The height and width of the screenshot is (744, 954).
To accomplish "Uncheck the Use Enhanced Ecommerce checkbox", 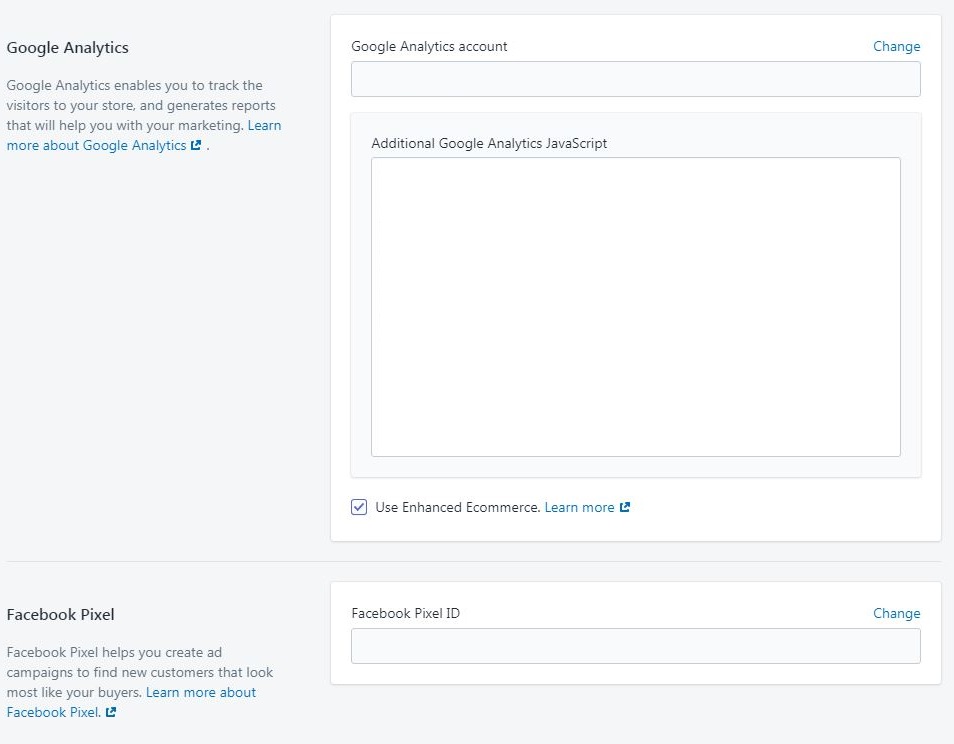I will (x=359, y=507).
